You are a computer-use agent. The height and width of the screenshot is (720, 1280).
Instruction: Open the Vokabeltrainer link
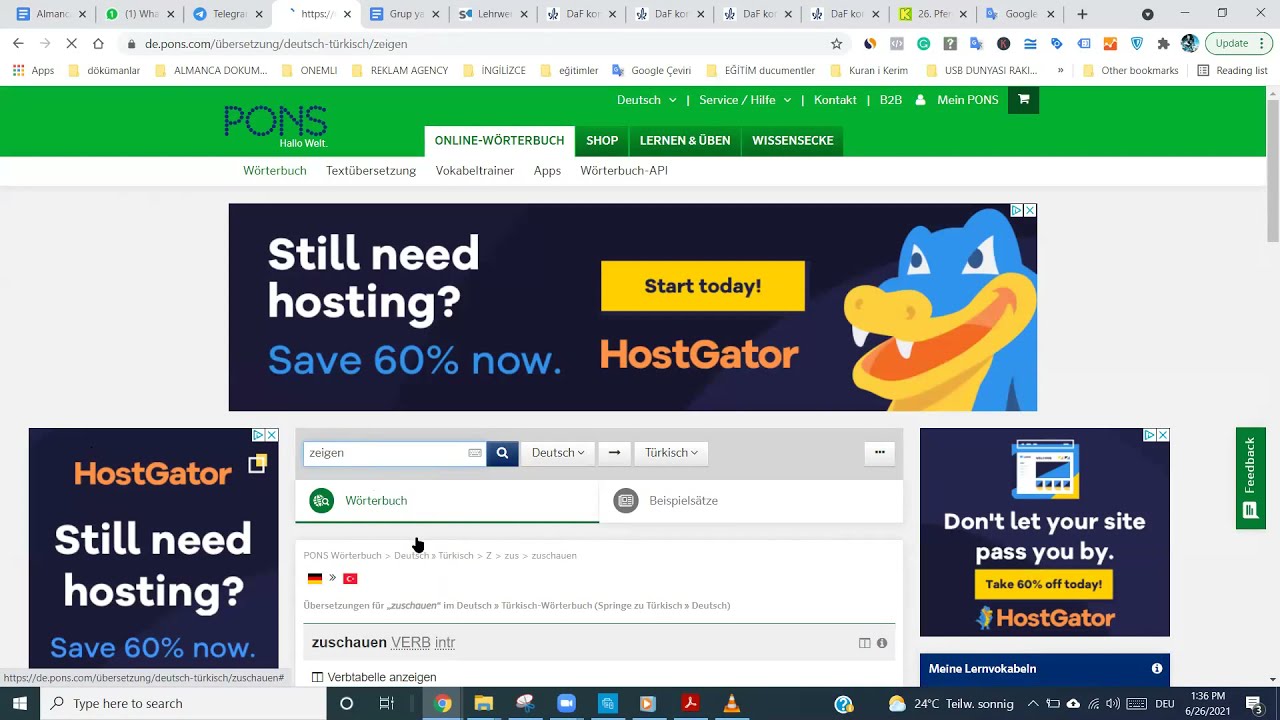(475, 171)
